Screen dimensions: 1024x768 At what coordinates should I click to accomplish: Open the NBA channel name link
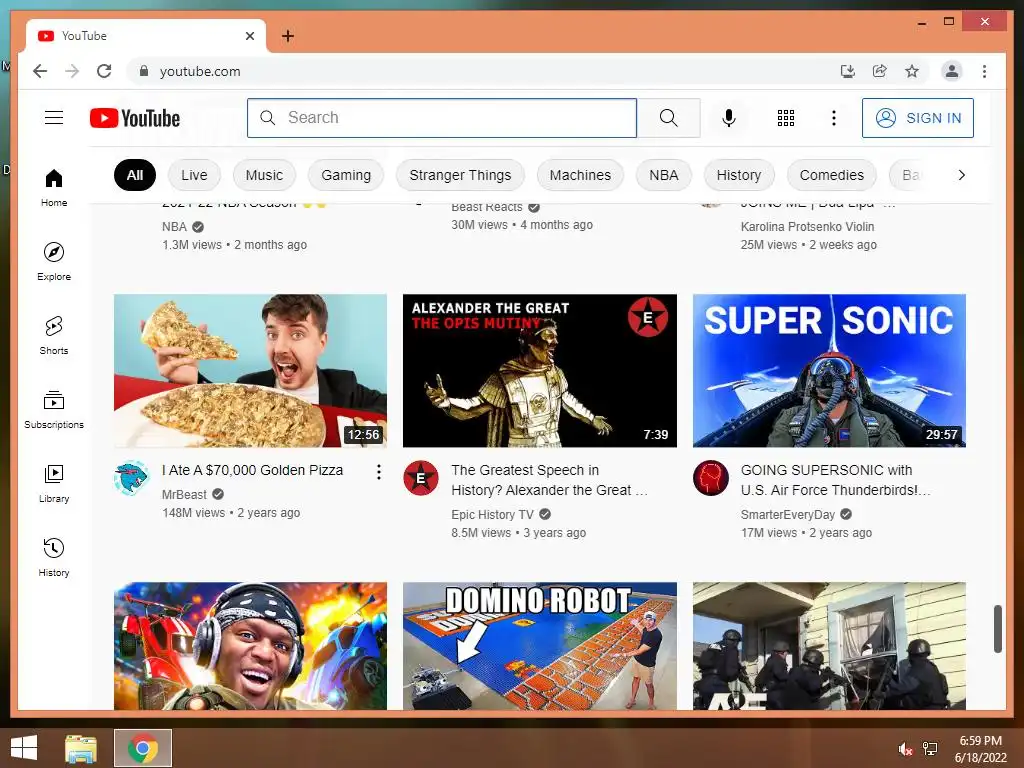pos(174,227)
